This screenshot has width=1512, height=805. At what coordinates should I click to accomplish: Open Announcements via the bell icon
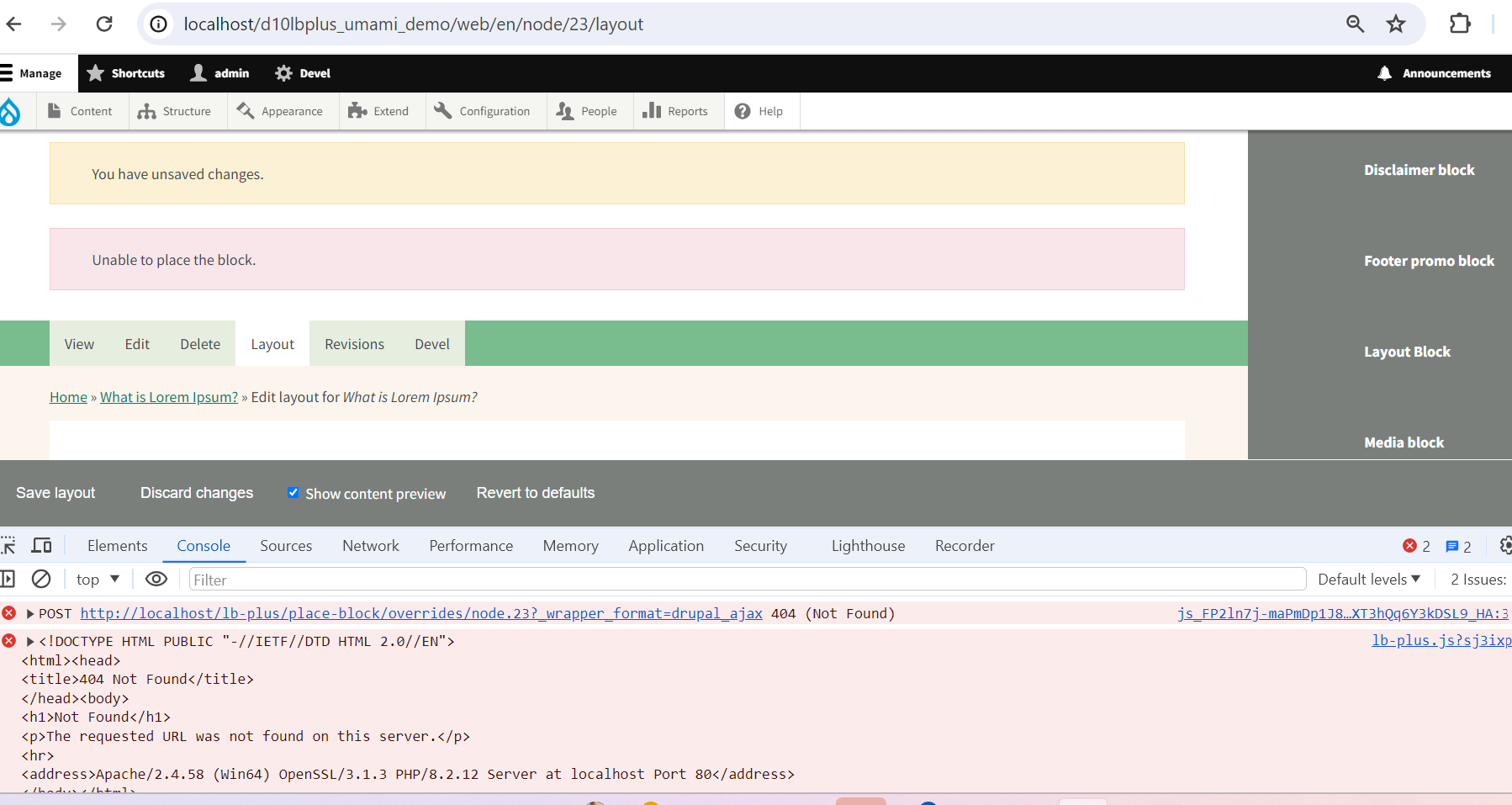pos(1384,73)
